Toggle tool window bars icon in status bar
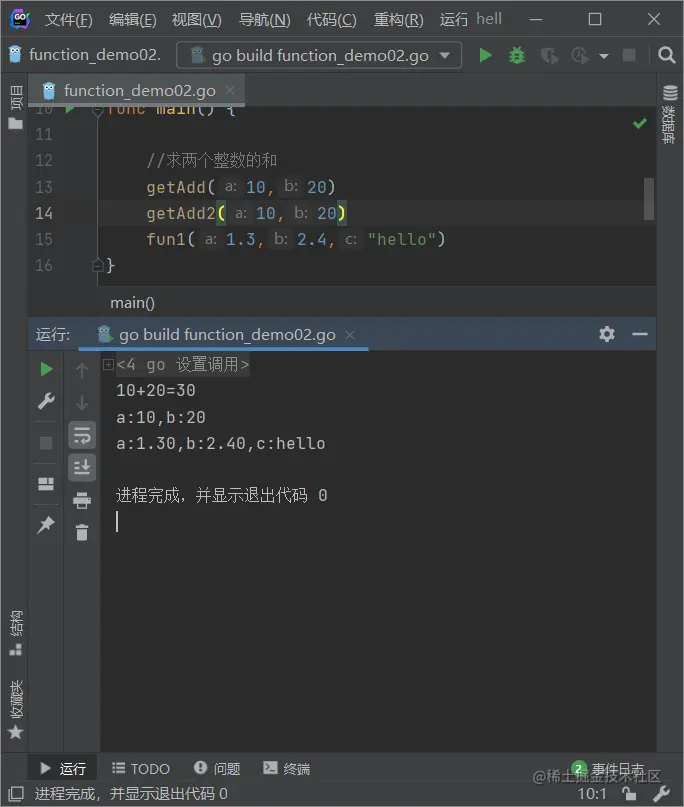 [16, 794]
